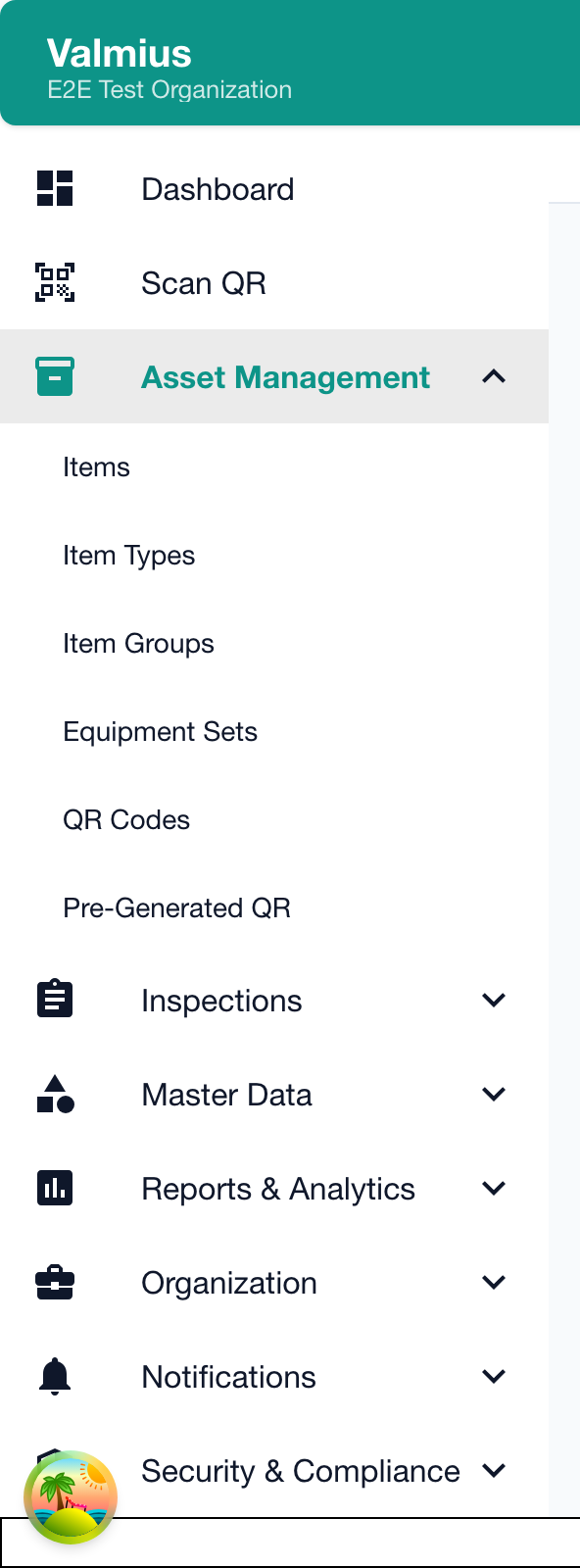Select the Inspections clipboard icon

click(54, 999)
